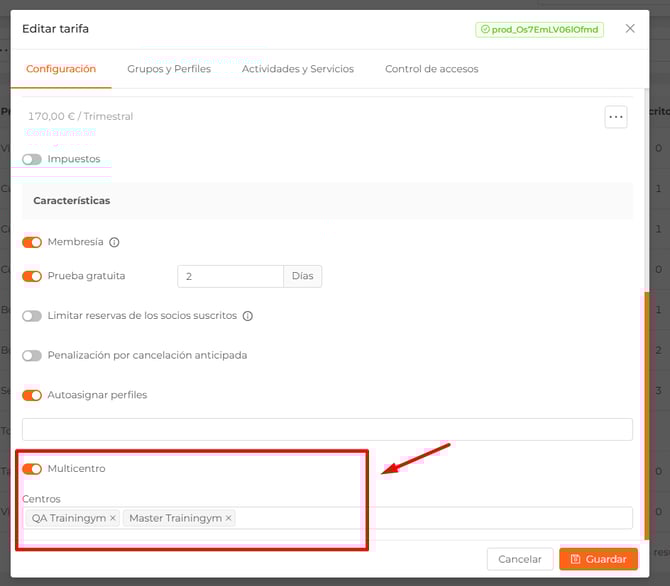
Task: Disable the Membresía toggle
Action: tap(32, 242)
